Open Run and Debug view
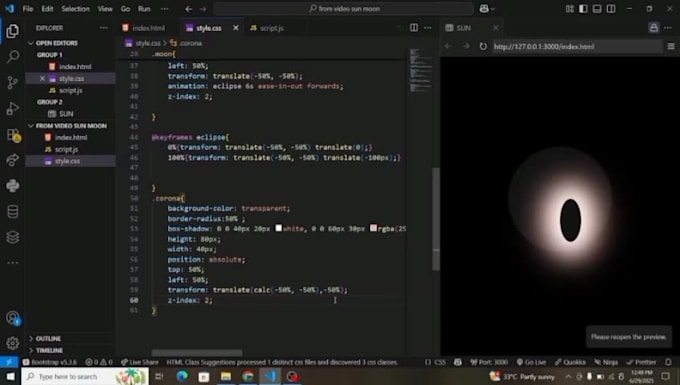Viewport: 680px width, 385px height. (x=13, y=108)
